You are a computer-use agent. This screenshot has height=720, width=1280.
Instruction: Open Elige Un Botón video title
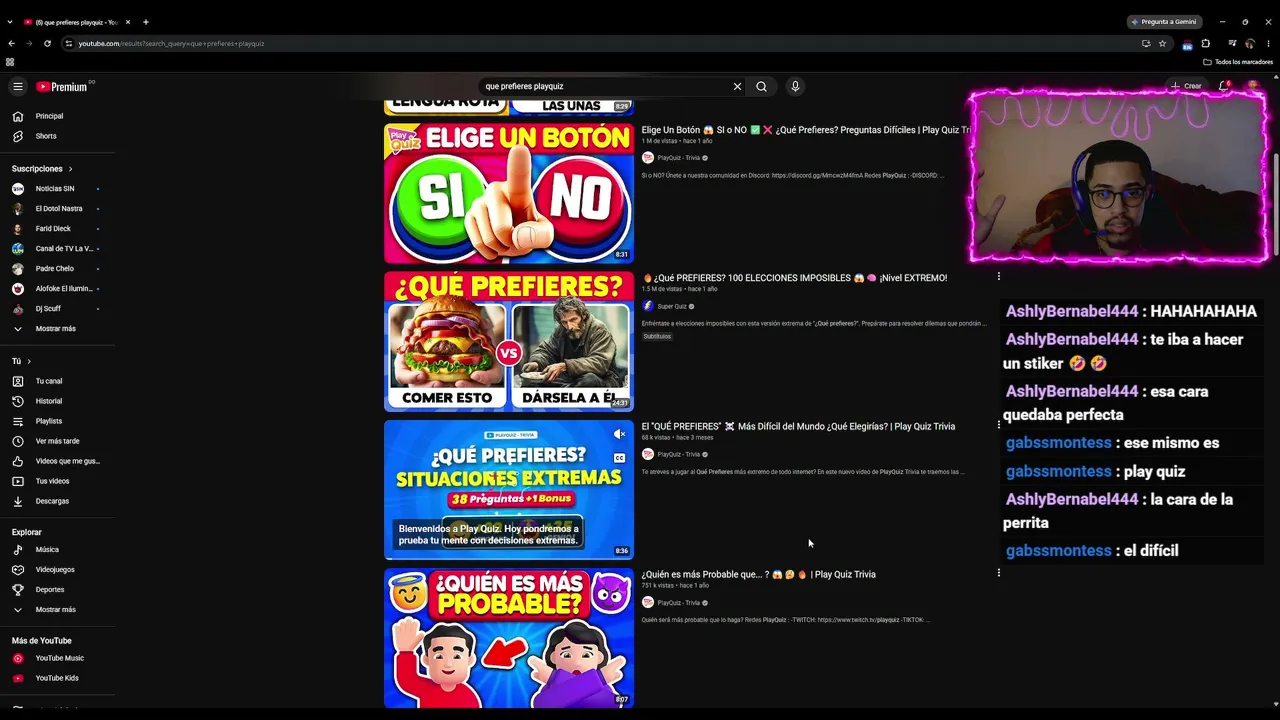coord(807,130)
